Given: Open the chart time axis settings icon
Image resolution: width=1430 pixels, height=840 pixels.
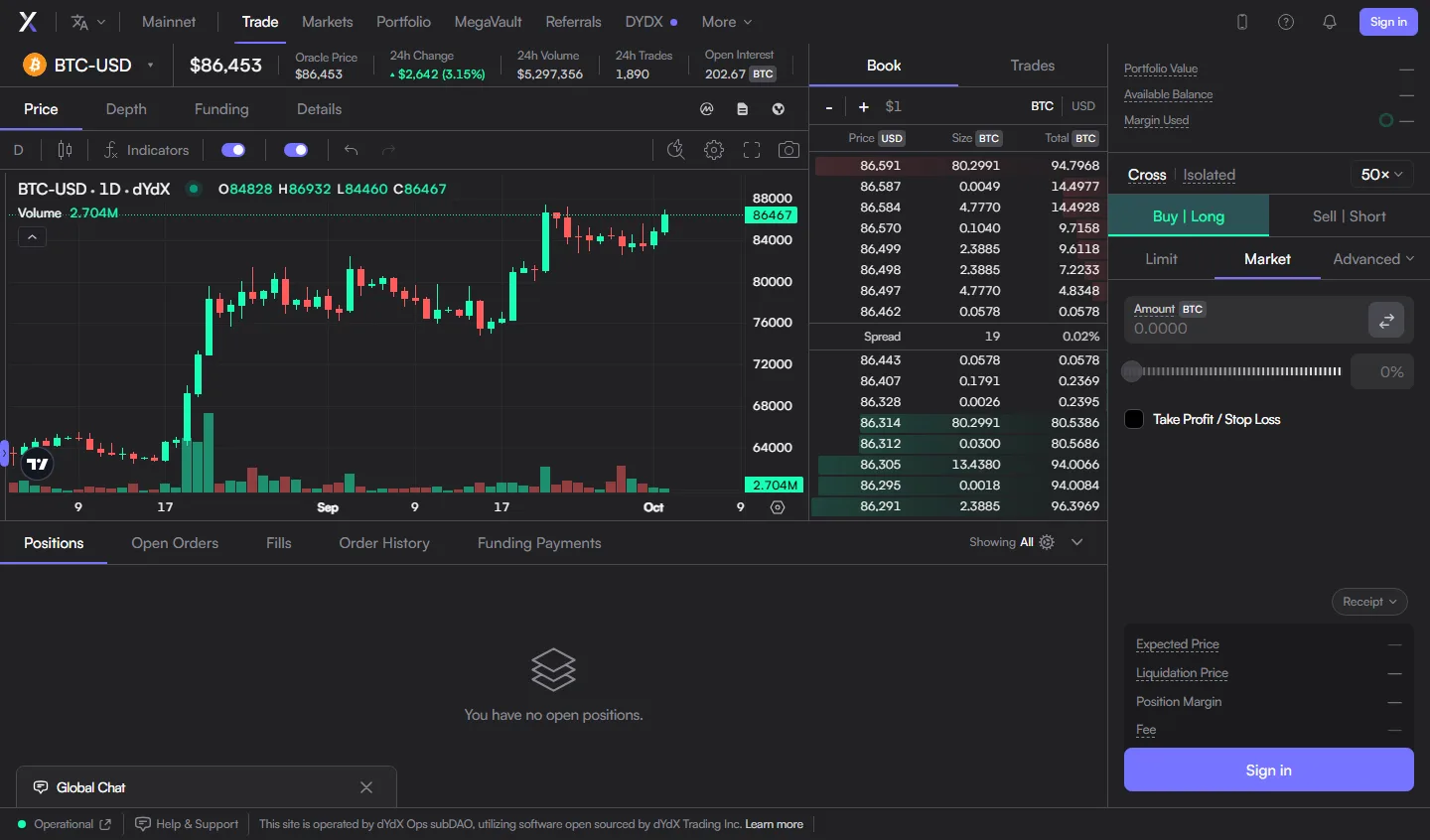Looking at the screenshot, I should click(778, 507).
